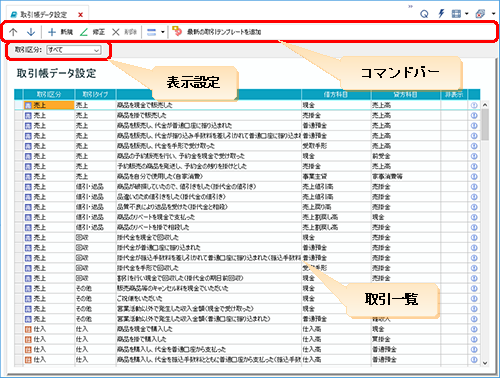This screenshot has height=378, width=500.
Task: Click the vertical scrollbar thumb of the list
Action: (485, 125)
